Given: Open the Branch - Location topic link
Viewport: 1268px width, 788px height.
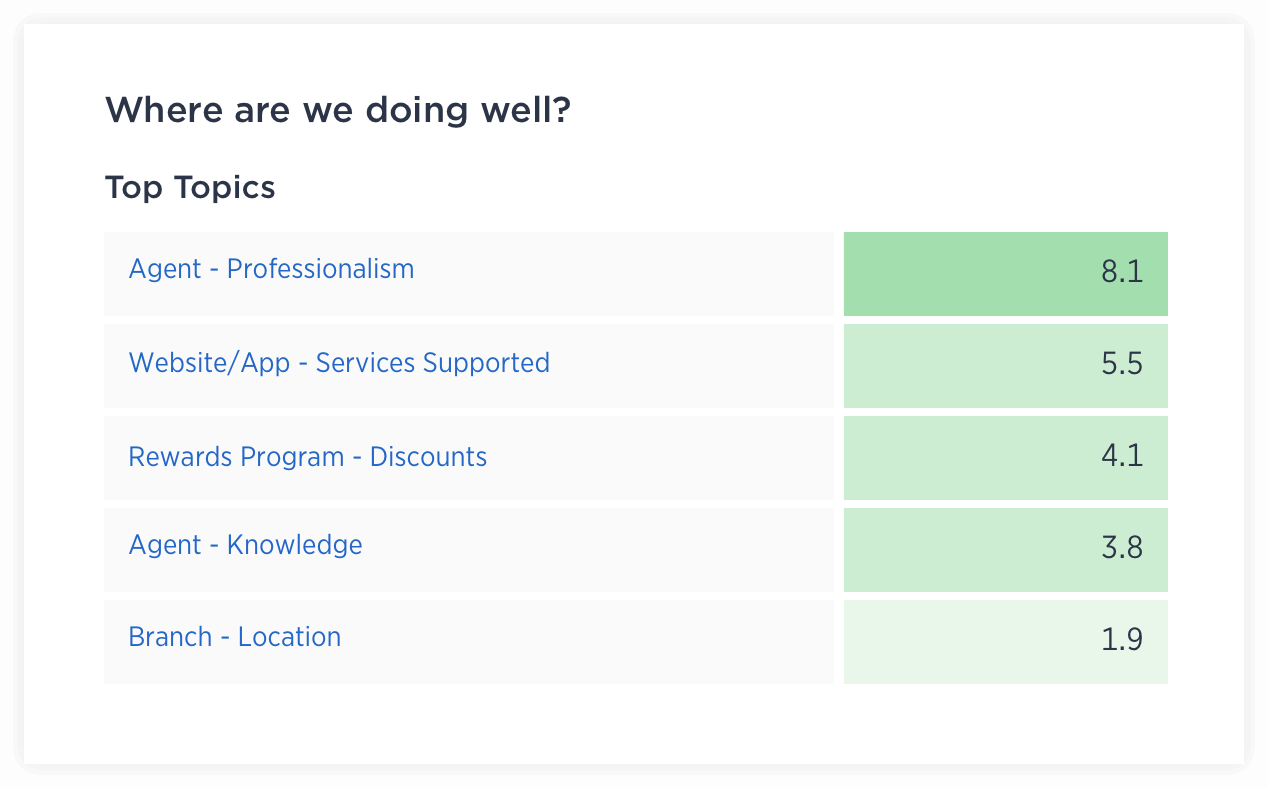Looking at the screenshot, I should click(234, 637).
